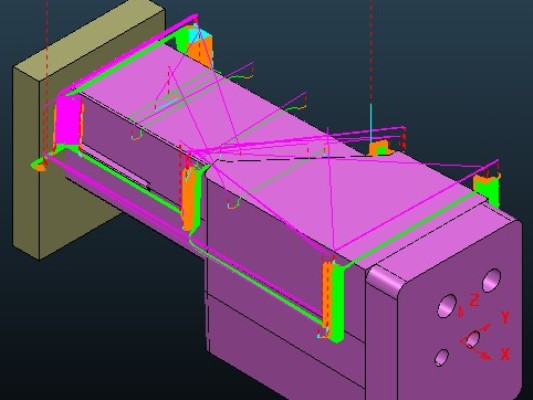The height and width of the screenshot is (400, 533).
Task: Click the red Y axis label
Action: (x=505, y=317)
